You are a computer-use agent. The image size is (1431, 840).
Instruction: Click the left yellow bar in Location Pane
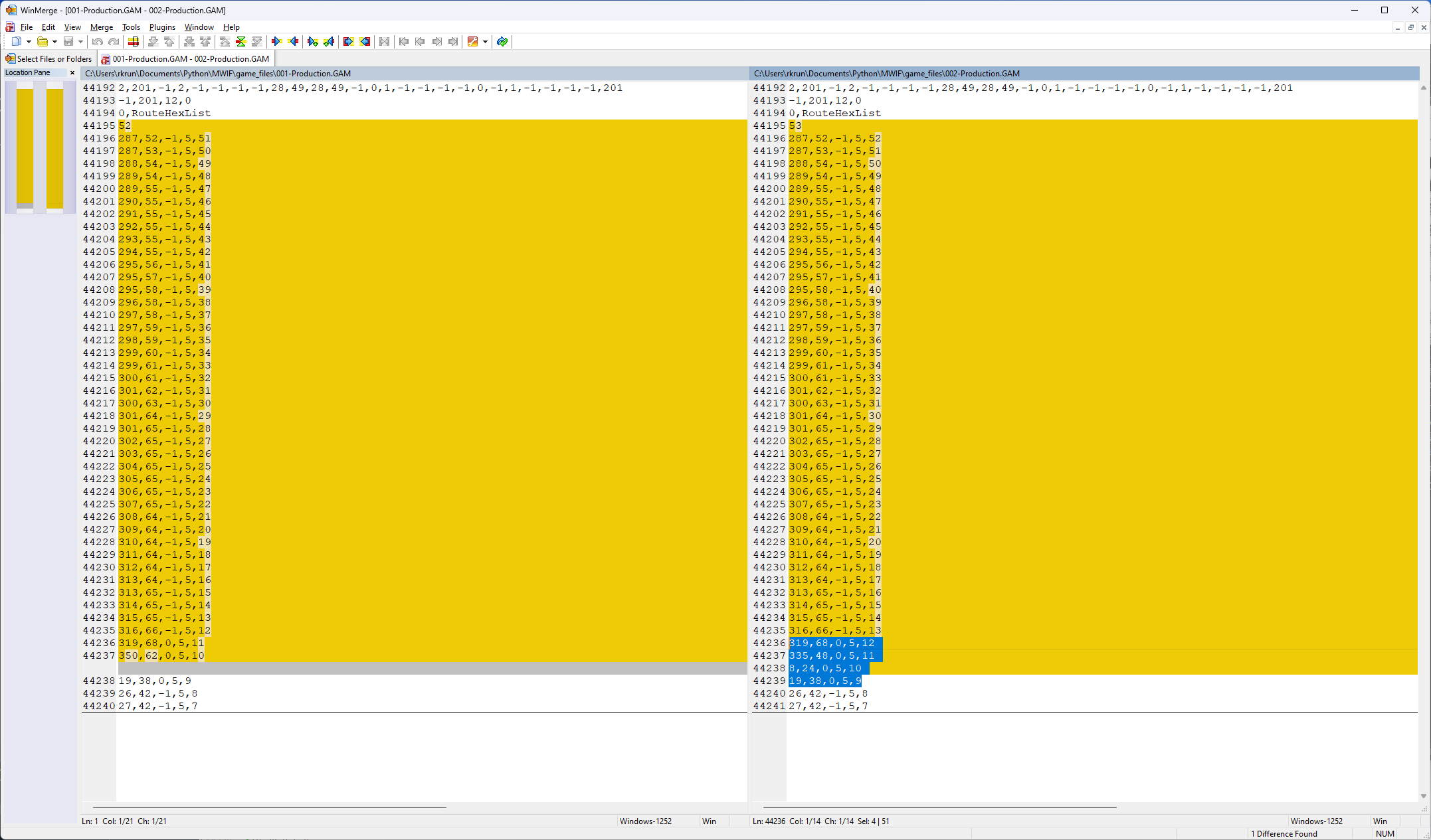[25, 145]
